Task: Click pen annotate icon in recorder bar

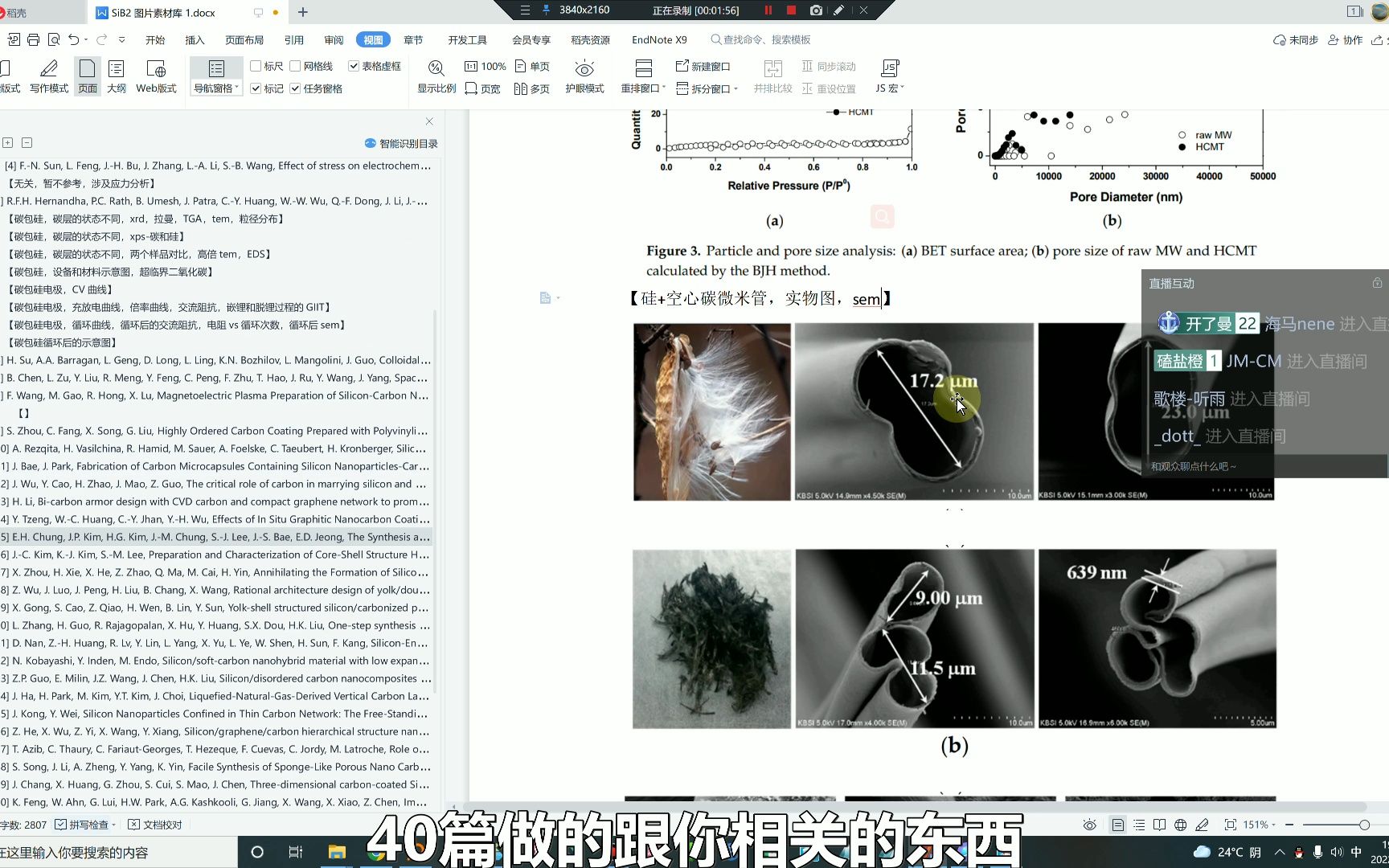Action: pyautogui.click(x=838, y=10)
